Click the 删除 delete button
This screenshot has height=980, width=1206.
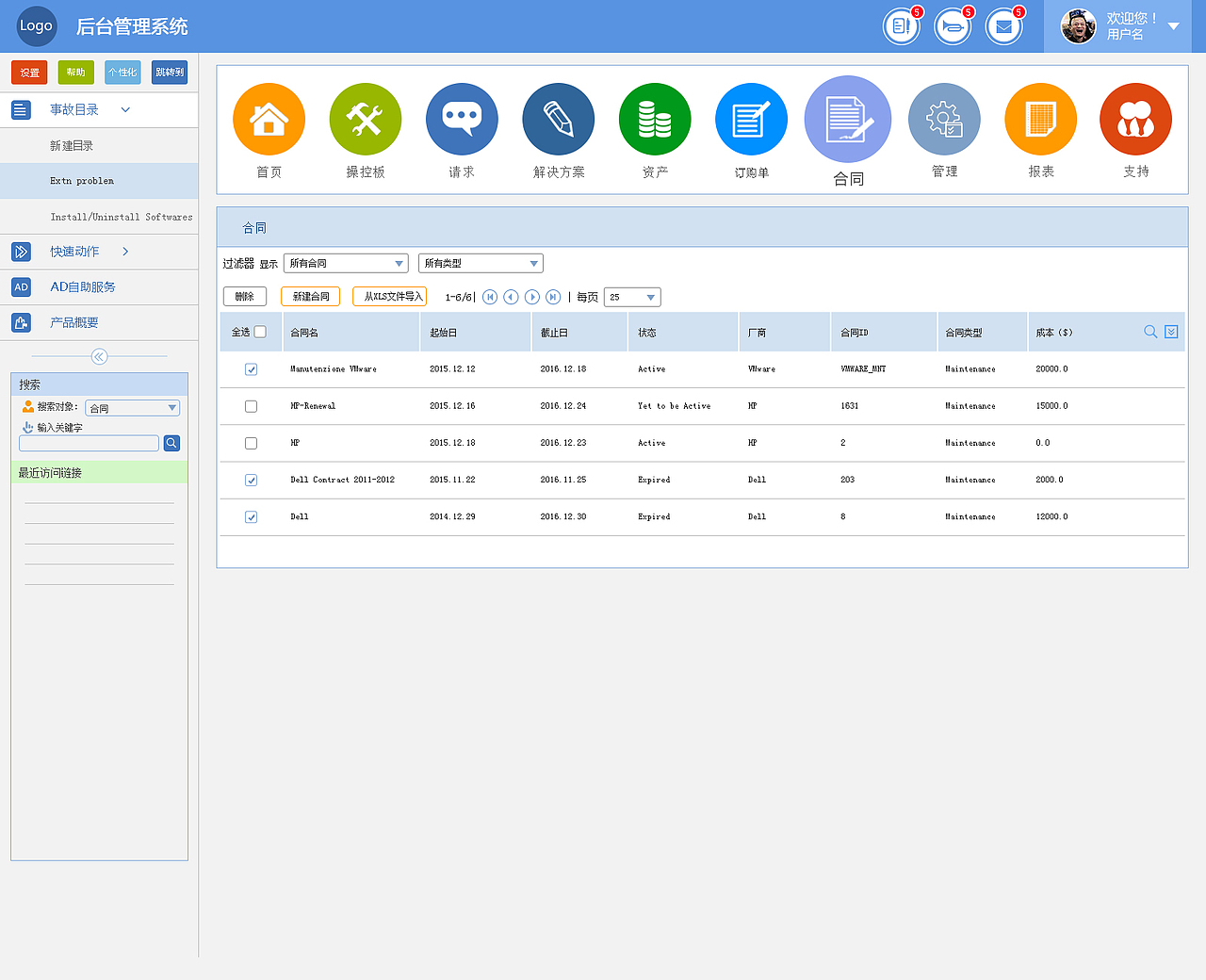[x=245, y=297]
